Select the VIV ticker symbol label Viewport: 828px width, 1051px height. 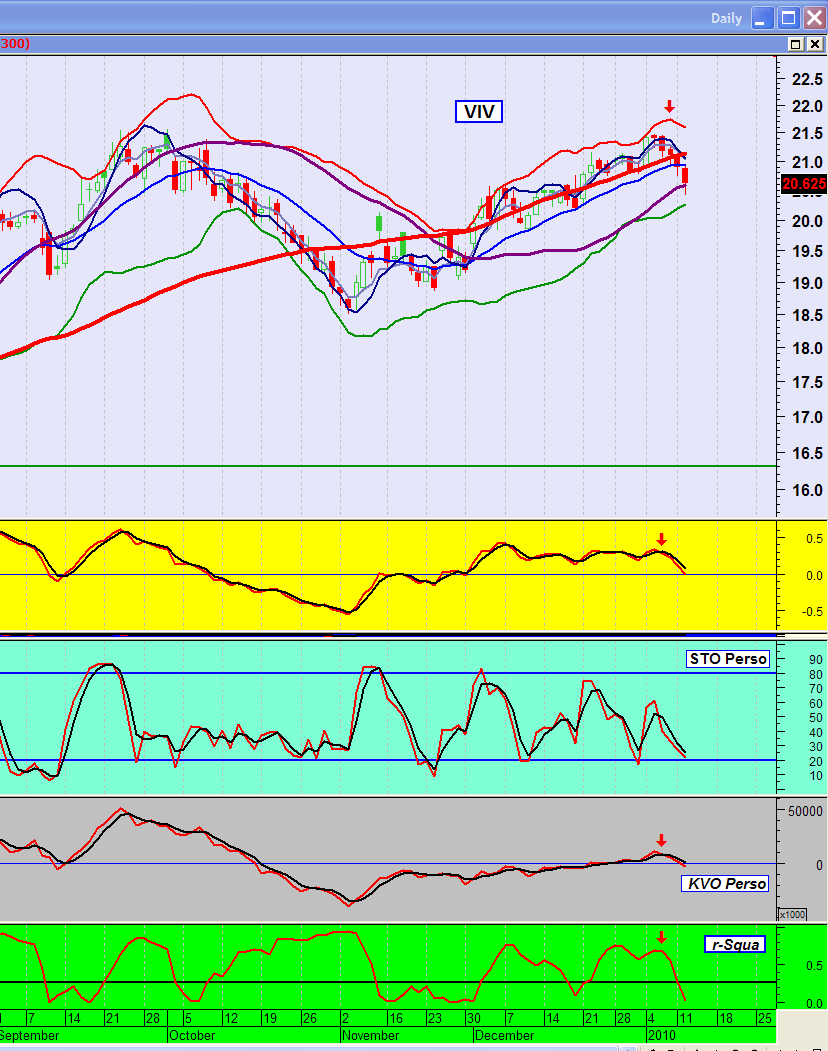point(479,111)
